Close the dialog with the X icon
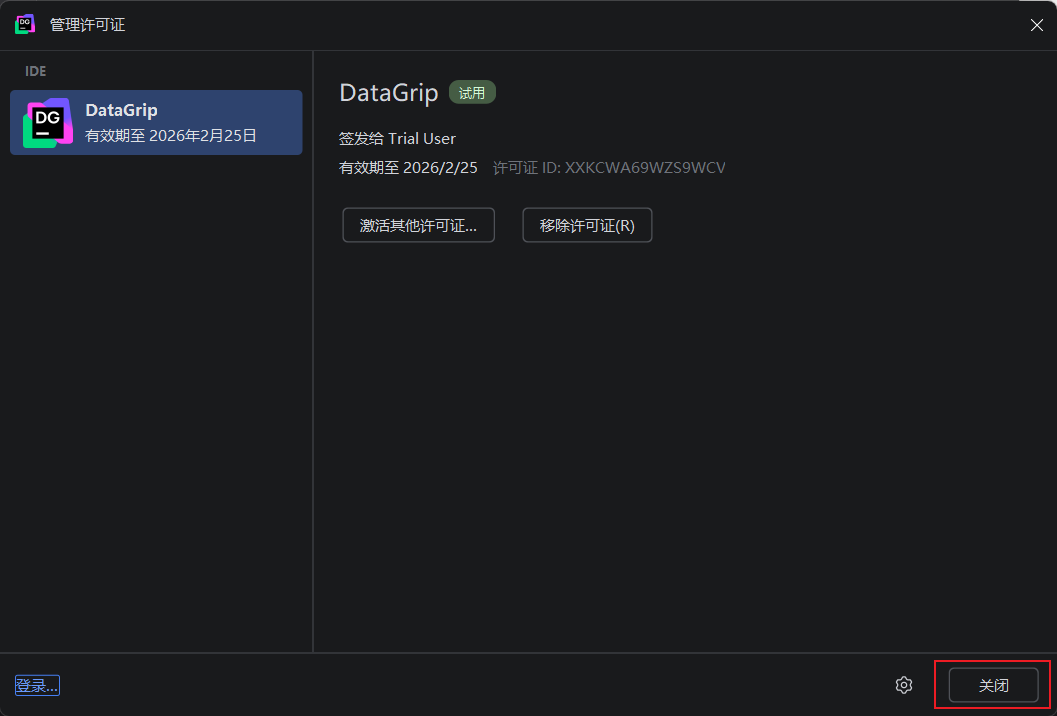 point(1036,26)
